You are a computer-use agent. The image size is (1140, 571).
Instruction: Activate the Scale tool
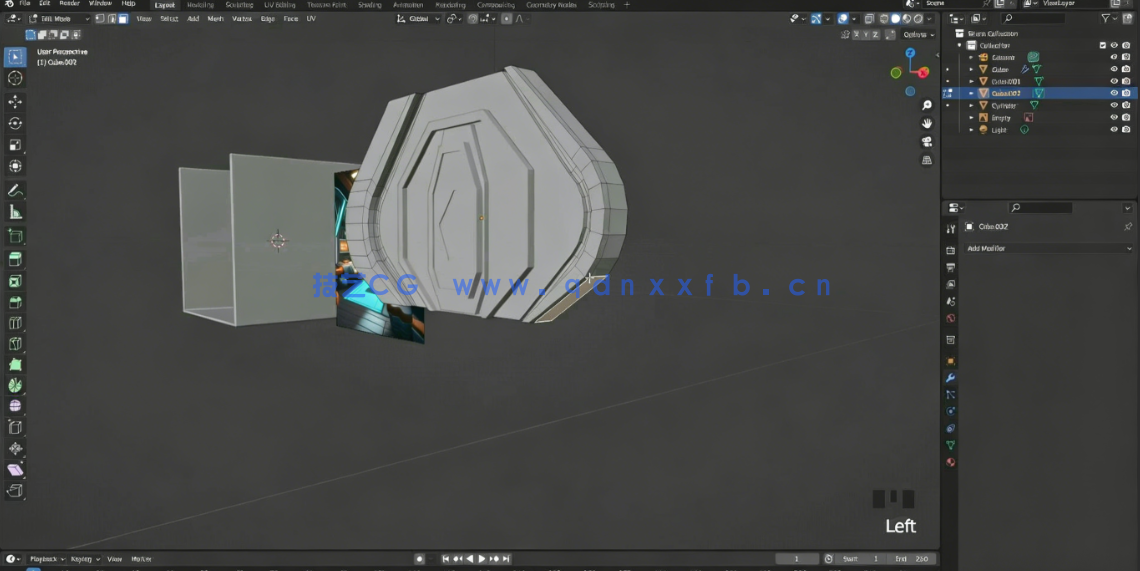pyautogui.click(x=15, y=145)
